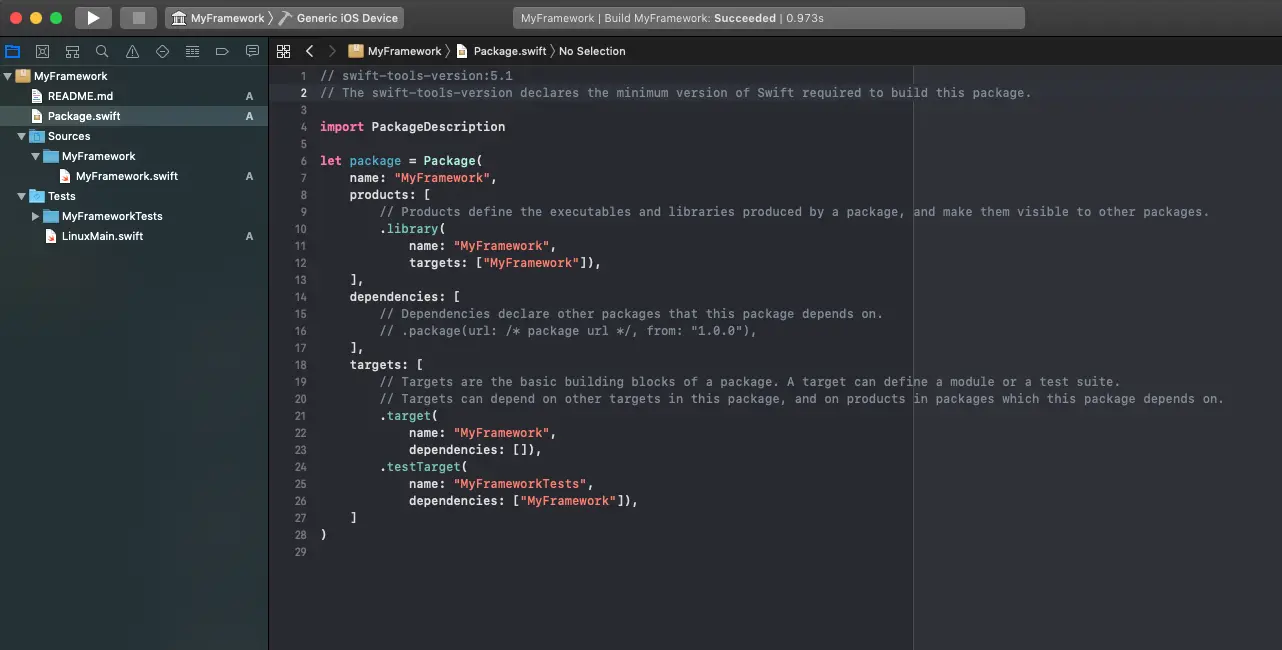1282x650 pixels.
Task: Expand the MyFrameworkTests folder
Action: tap(35, 216)
